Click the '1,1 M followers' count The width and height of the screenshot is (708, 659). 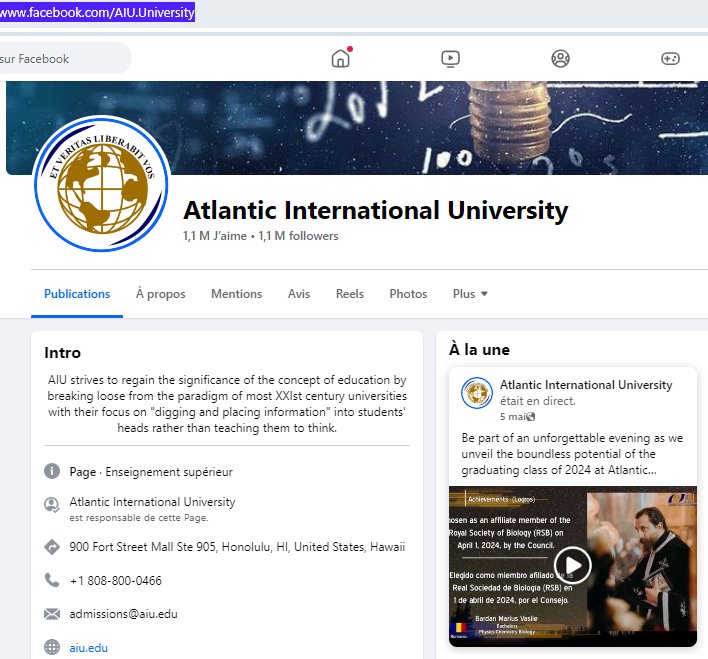[x=298, y=236]
